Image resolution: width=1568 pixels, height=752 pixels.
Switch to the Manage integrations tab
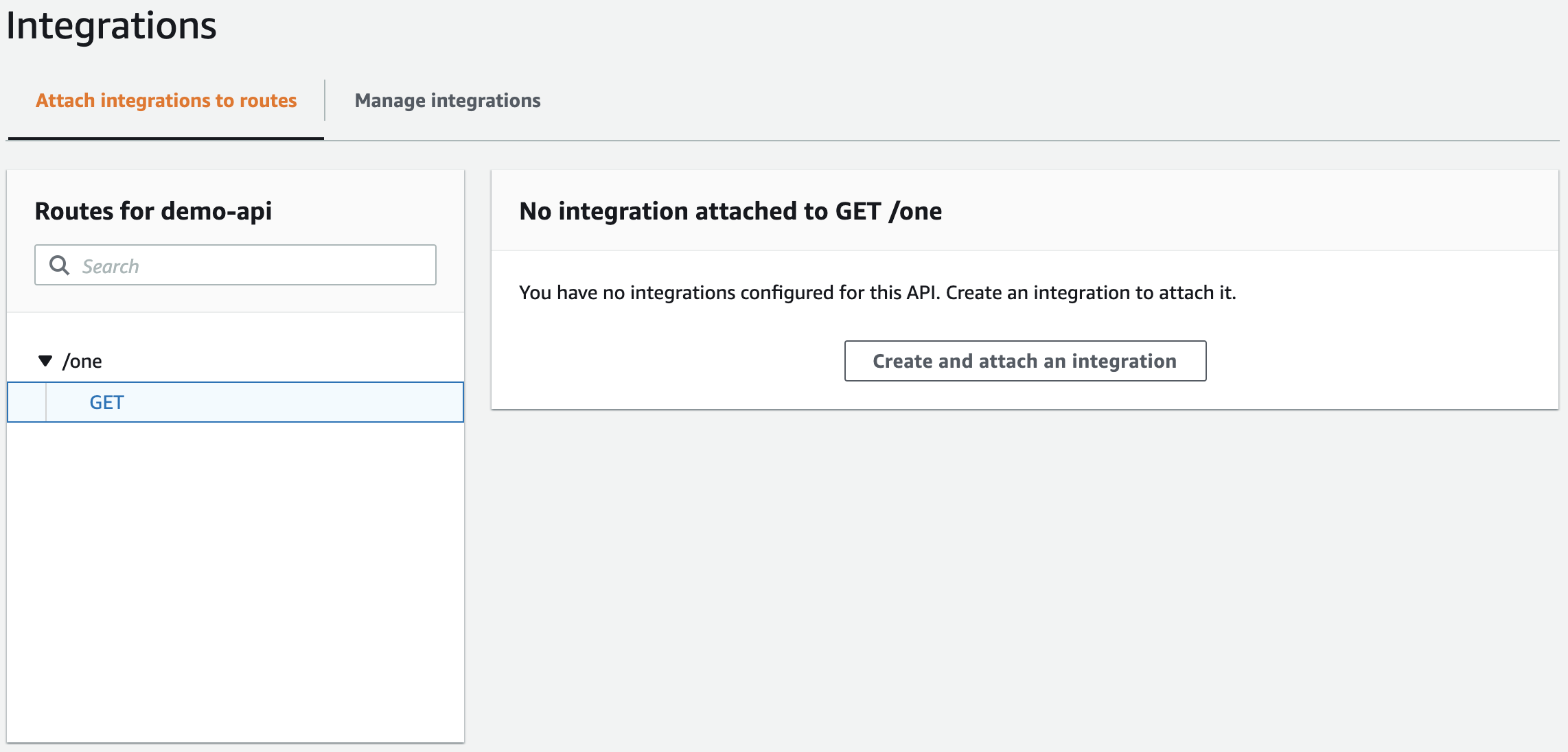pyautogui.click(x=447, y=100)
